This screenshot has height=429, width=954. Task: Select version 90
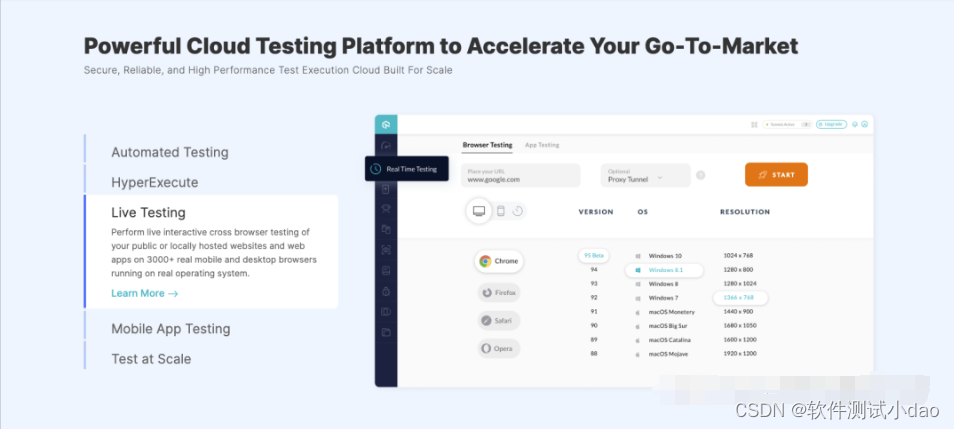coord(594,326)
